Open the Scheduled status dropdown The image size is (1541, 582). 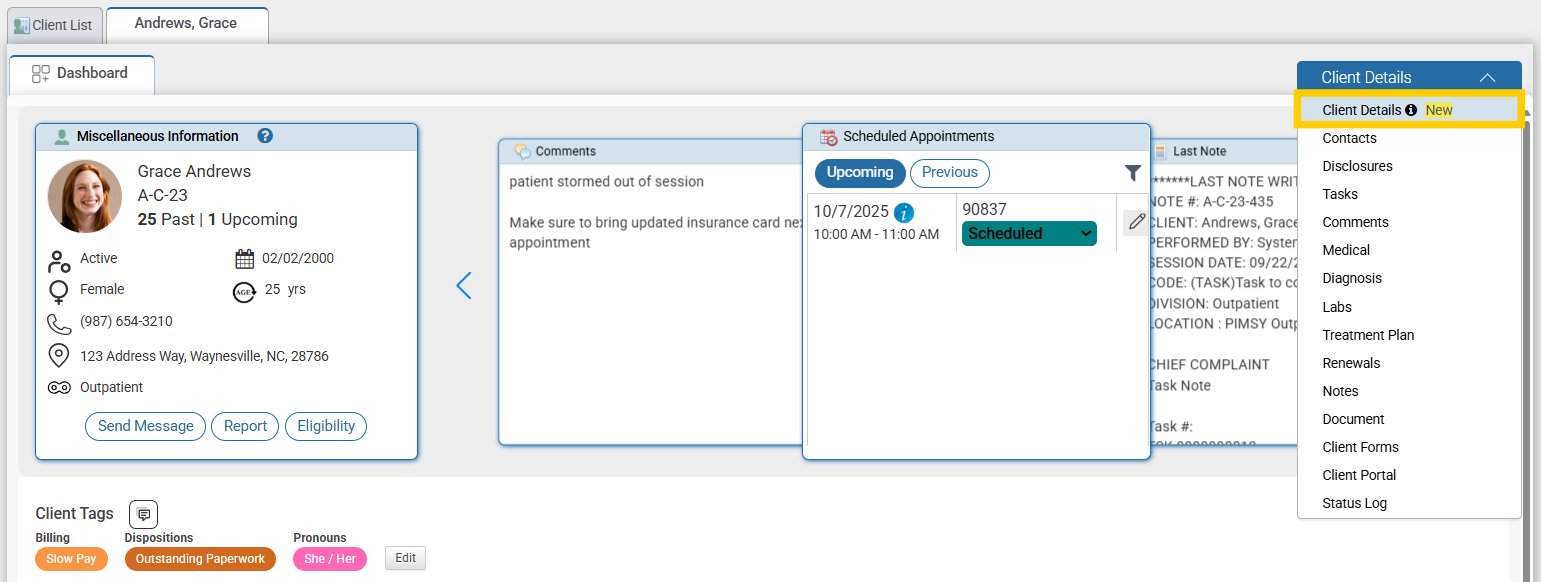pyautogui.click(x=1029, y=233)
